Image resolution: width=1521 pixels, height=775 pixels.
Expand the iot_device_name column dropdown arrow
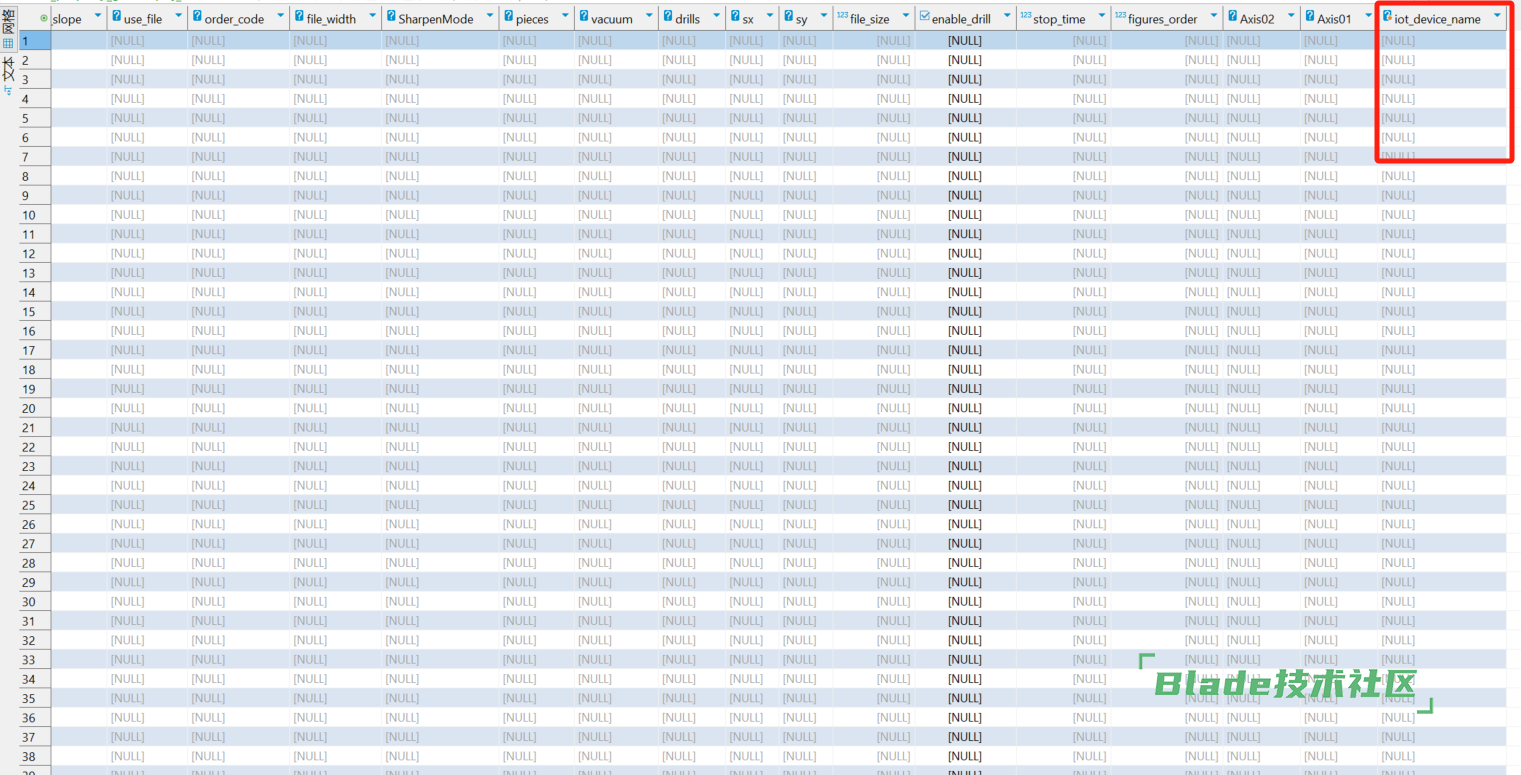[1496, 17]
